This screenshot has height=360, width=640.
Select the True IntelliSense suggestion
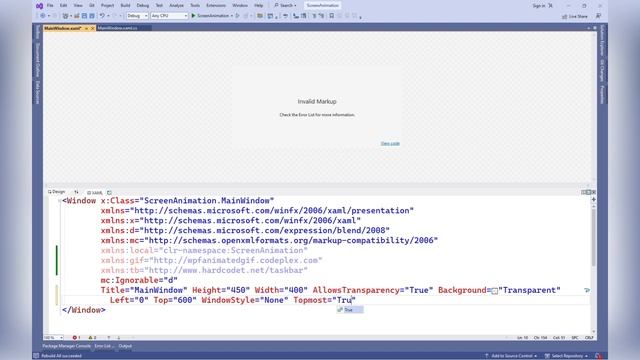pyautogui.click(x=350, y=310)
